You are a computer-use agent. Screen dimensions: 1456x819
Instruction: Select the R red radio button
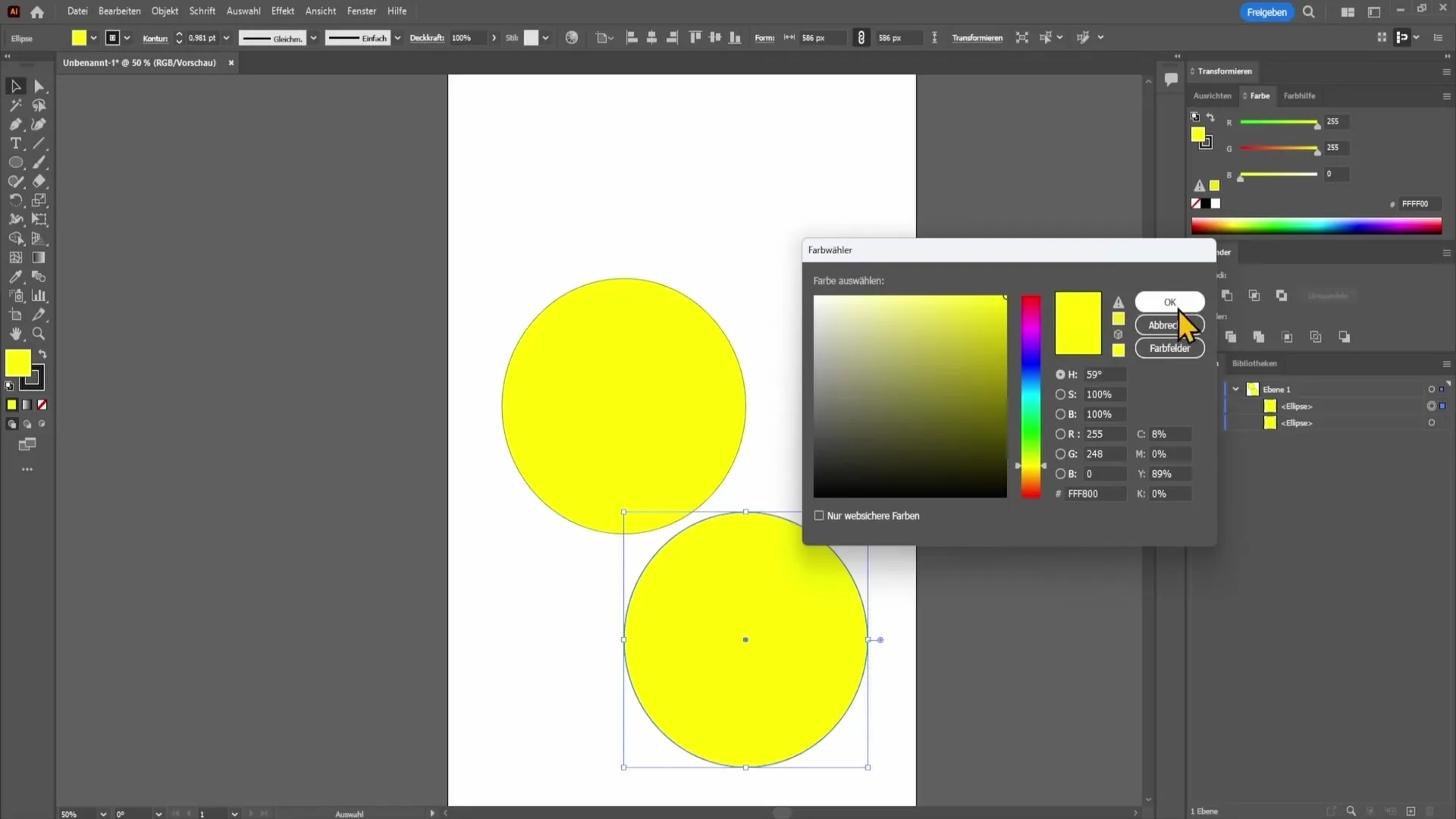click(1060, 434)
